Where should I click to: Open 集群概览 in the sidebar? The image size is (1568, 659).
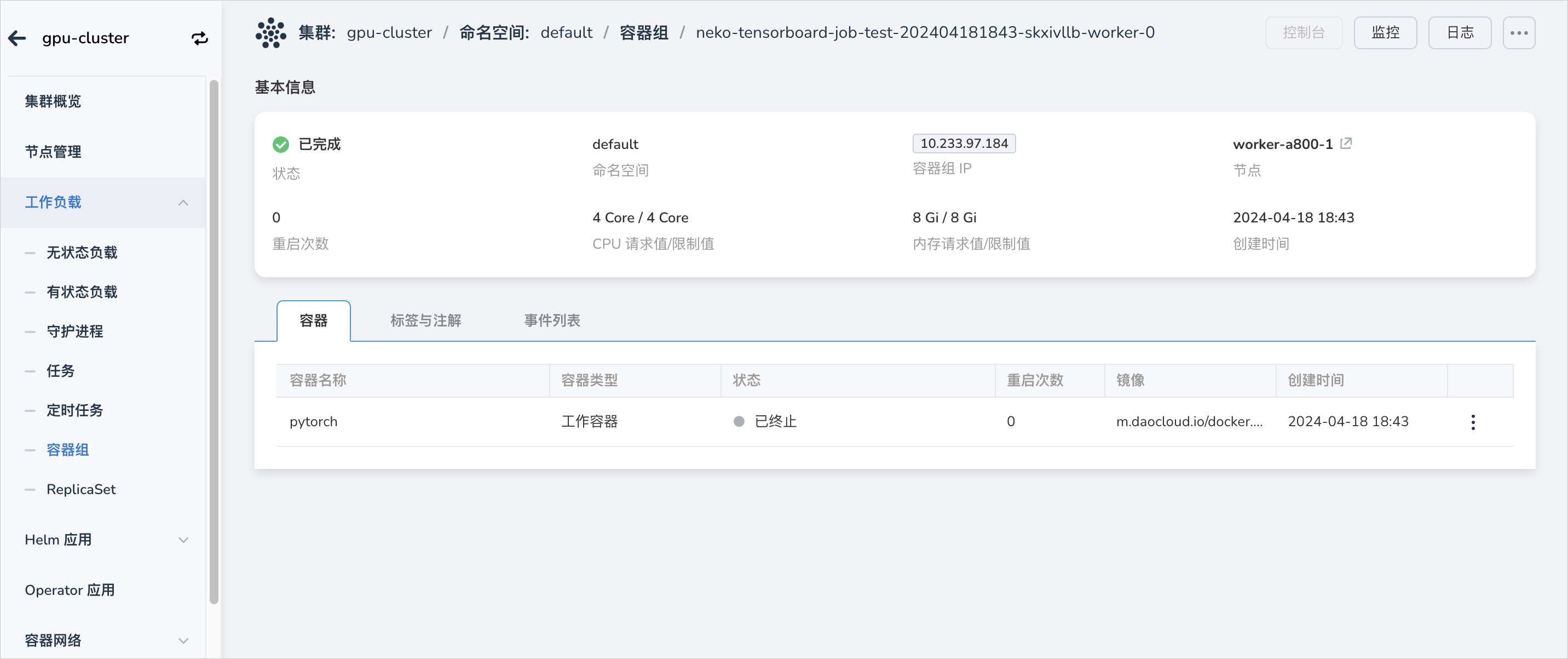53,102
